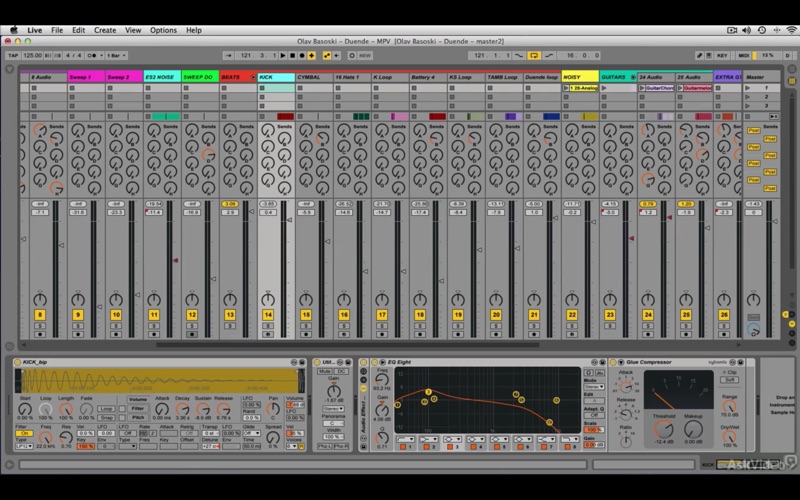Click the Utility DC button
This screenshot has width=800, height=500.
tap(341, 371)
